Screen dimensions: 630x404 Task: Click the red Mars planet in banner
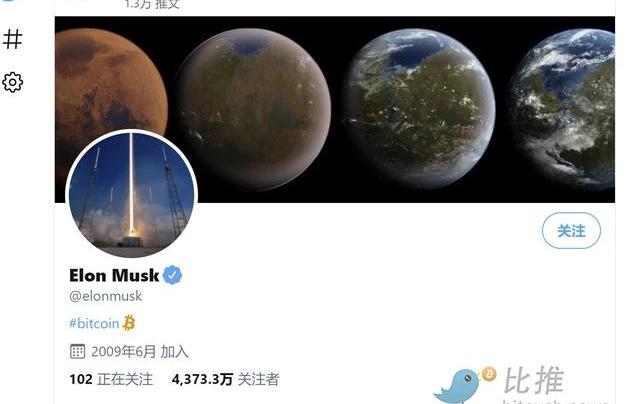[x=110, y=88]
